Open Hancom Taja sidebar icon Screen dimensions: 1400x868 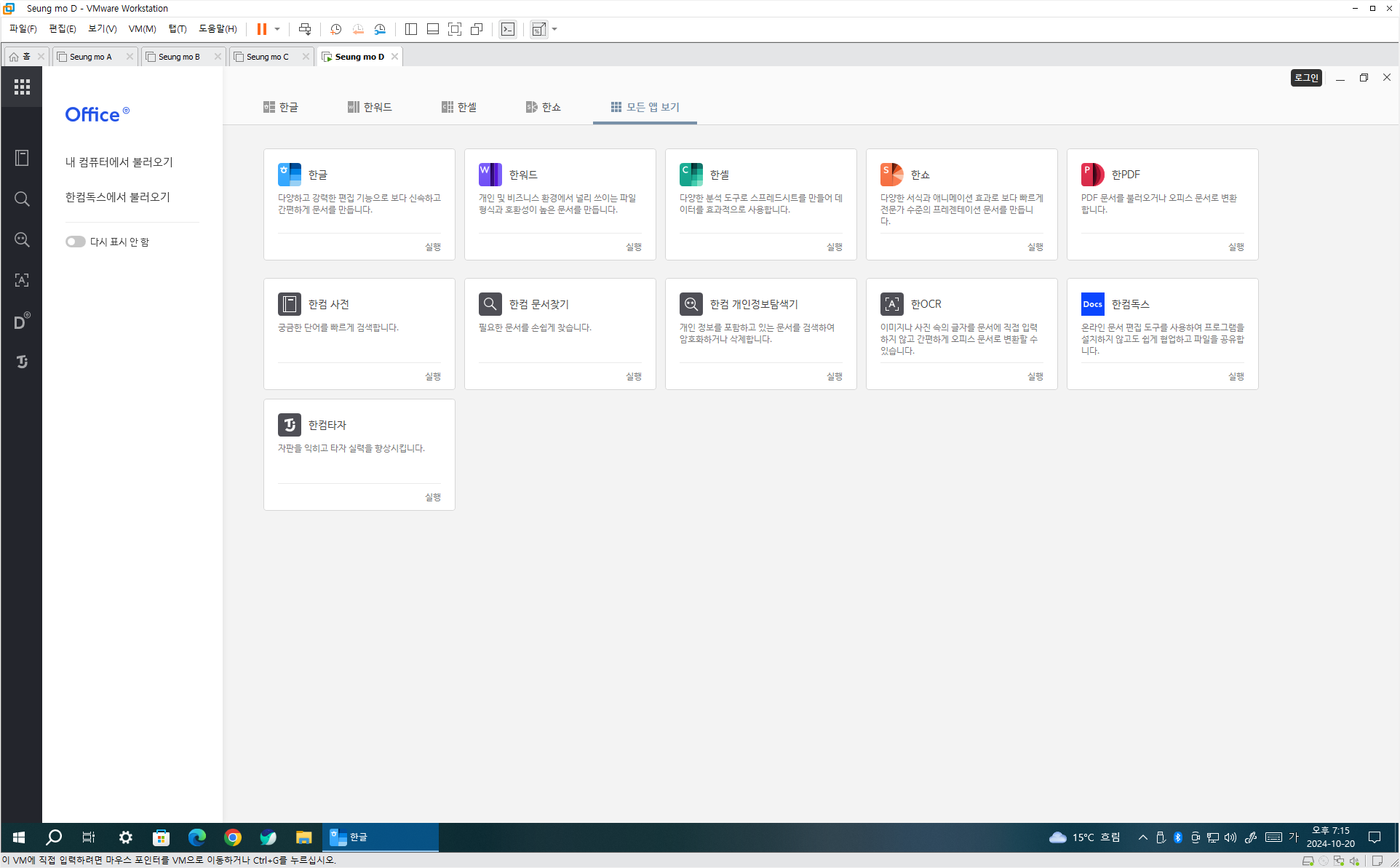tap(22, 362)
